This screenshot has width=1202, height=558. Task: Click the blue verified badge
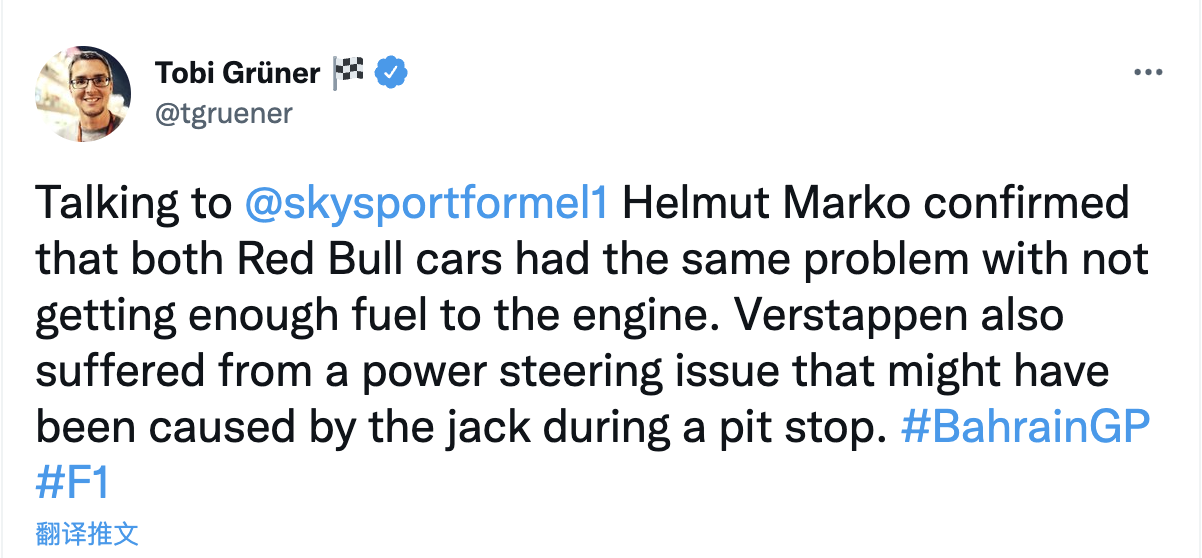[389, 73]
